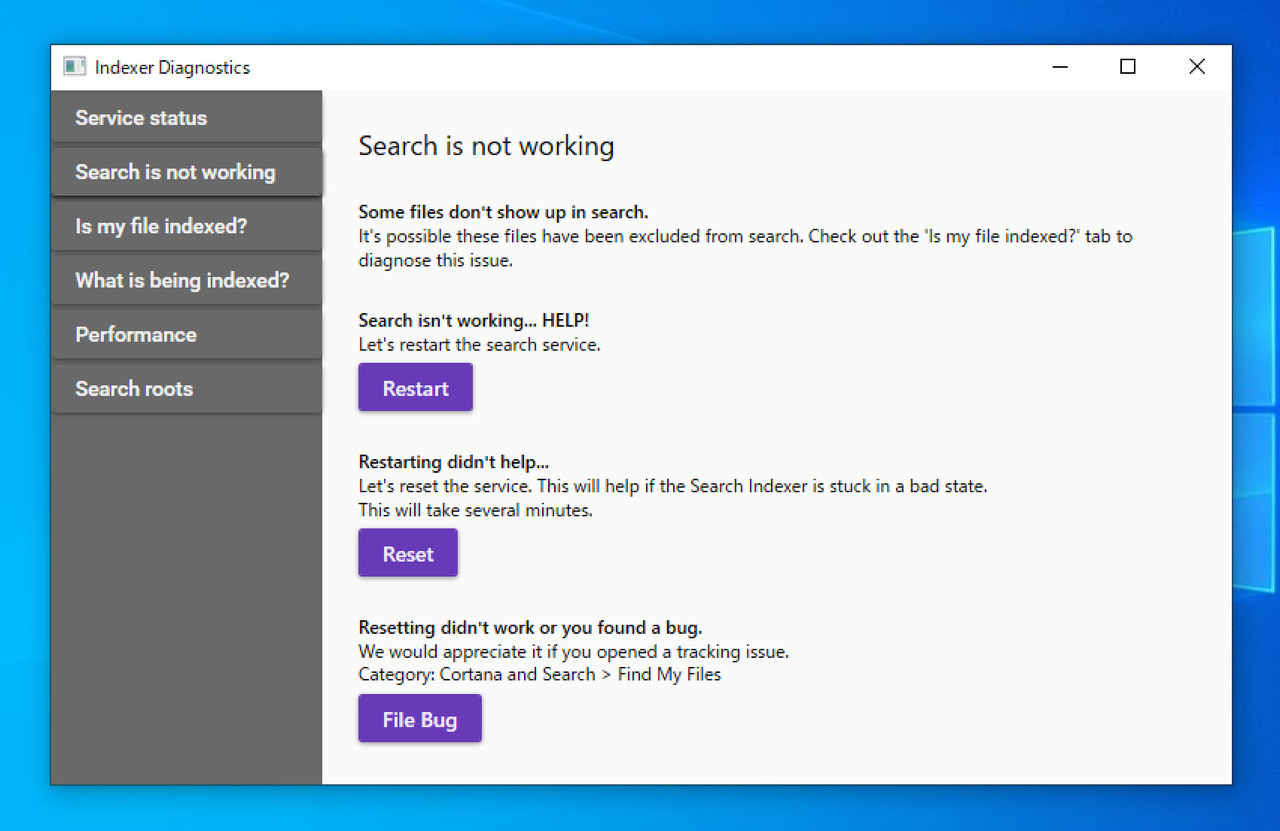This screenshot has height=831, width=1280.
Task: Click the 'Search isn't working... HELP!' heading
Action: tap(474, 320)
